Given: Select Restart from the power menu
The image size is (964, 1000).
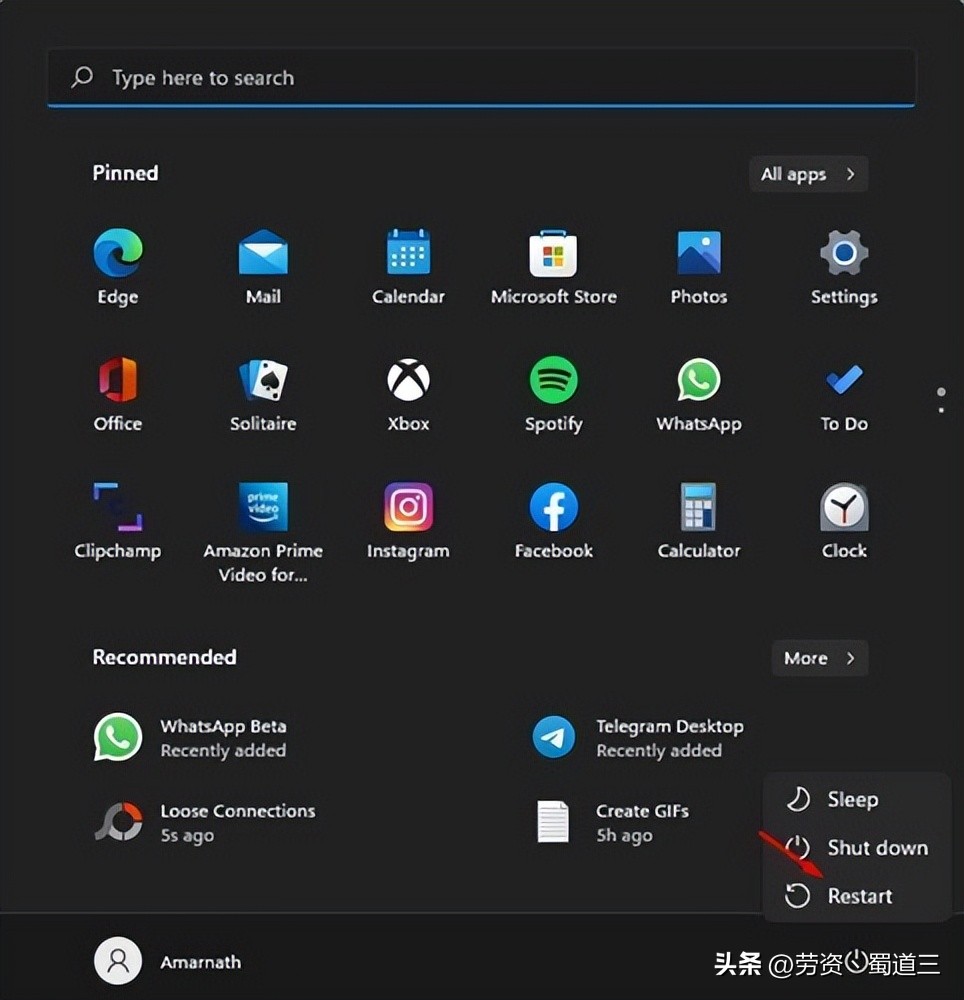Looking at the screenshot, I should tap(858, 895).
